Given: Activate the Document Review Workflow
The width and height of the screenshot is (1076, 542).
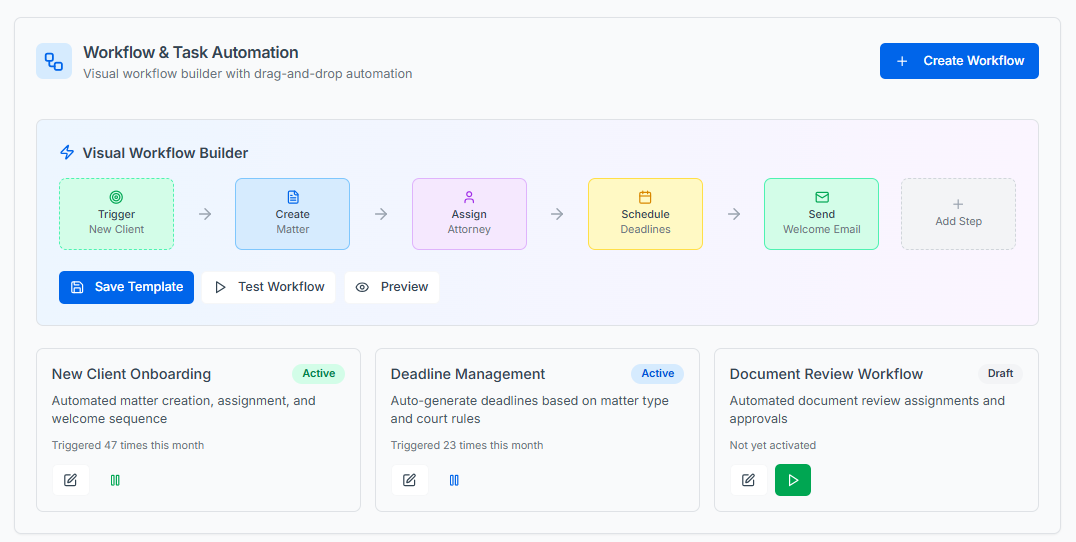Looking at the screenshot, I should point(793,480).
